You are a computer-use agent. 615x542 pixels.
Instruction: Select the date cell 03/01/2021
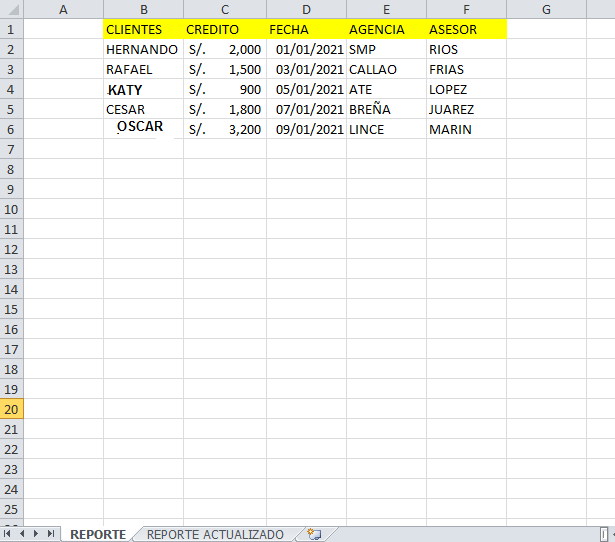[x=307, y=69]
